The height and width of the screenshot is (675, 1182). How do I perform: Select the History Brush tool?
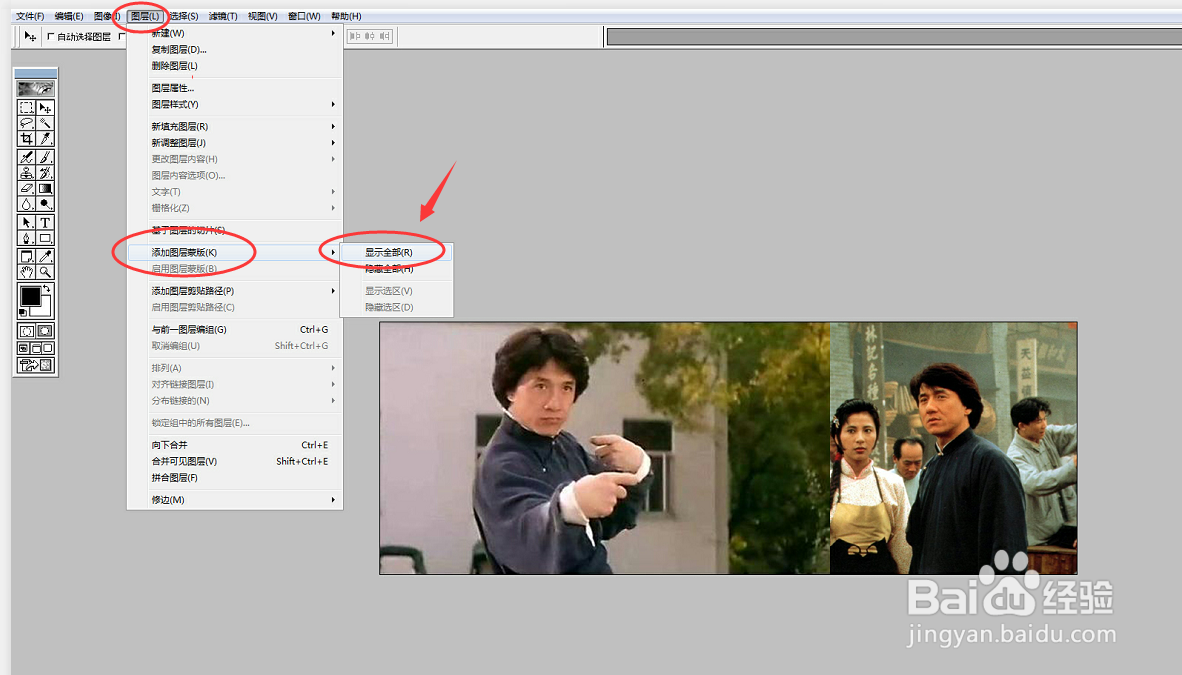point(45,173)
